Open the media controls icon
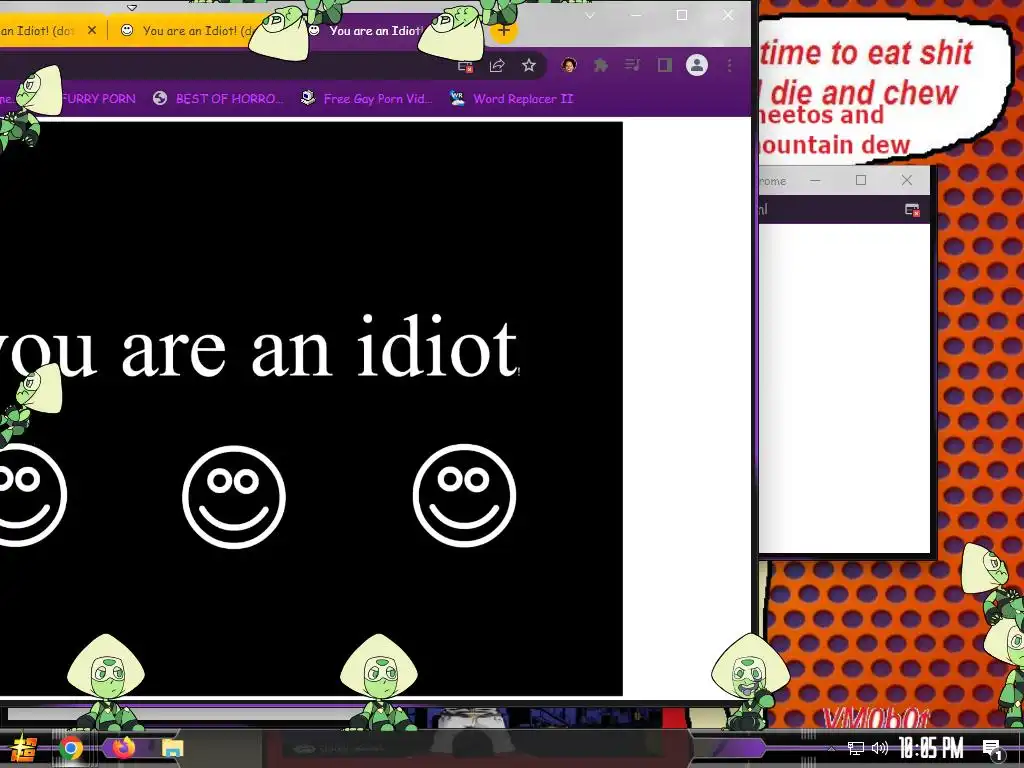Screen dimensions: 1024x768 pos(632,65)
